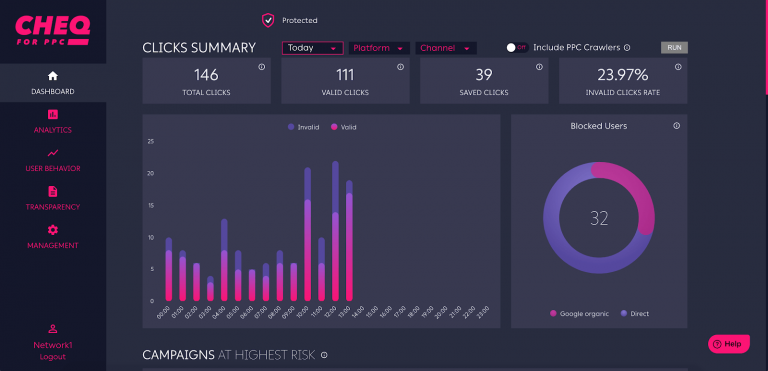This screenshot has height=371, width=768.
Task: Click the 10:00 bar in clicks chart
Action: (308, 234)
